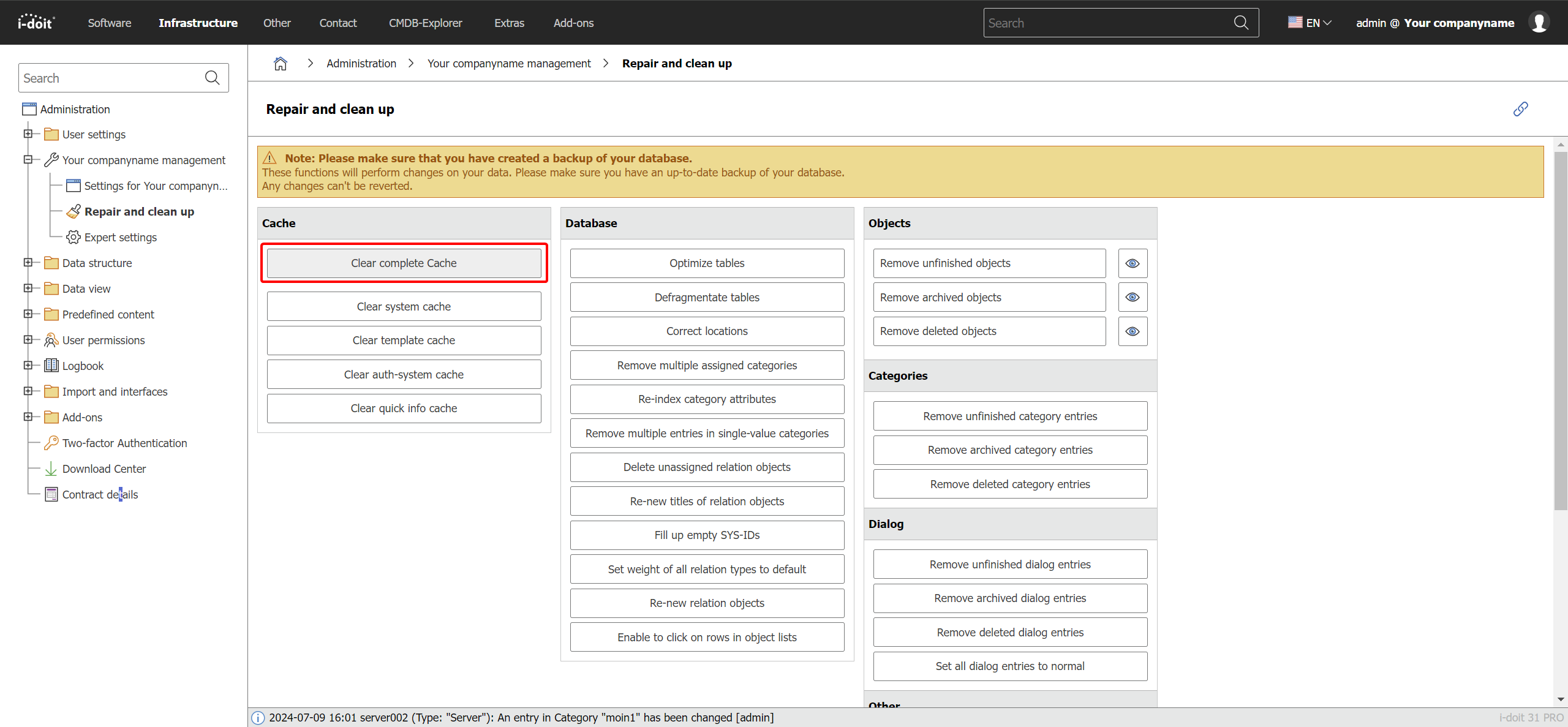Click the Data view folder icon

51,288
